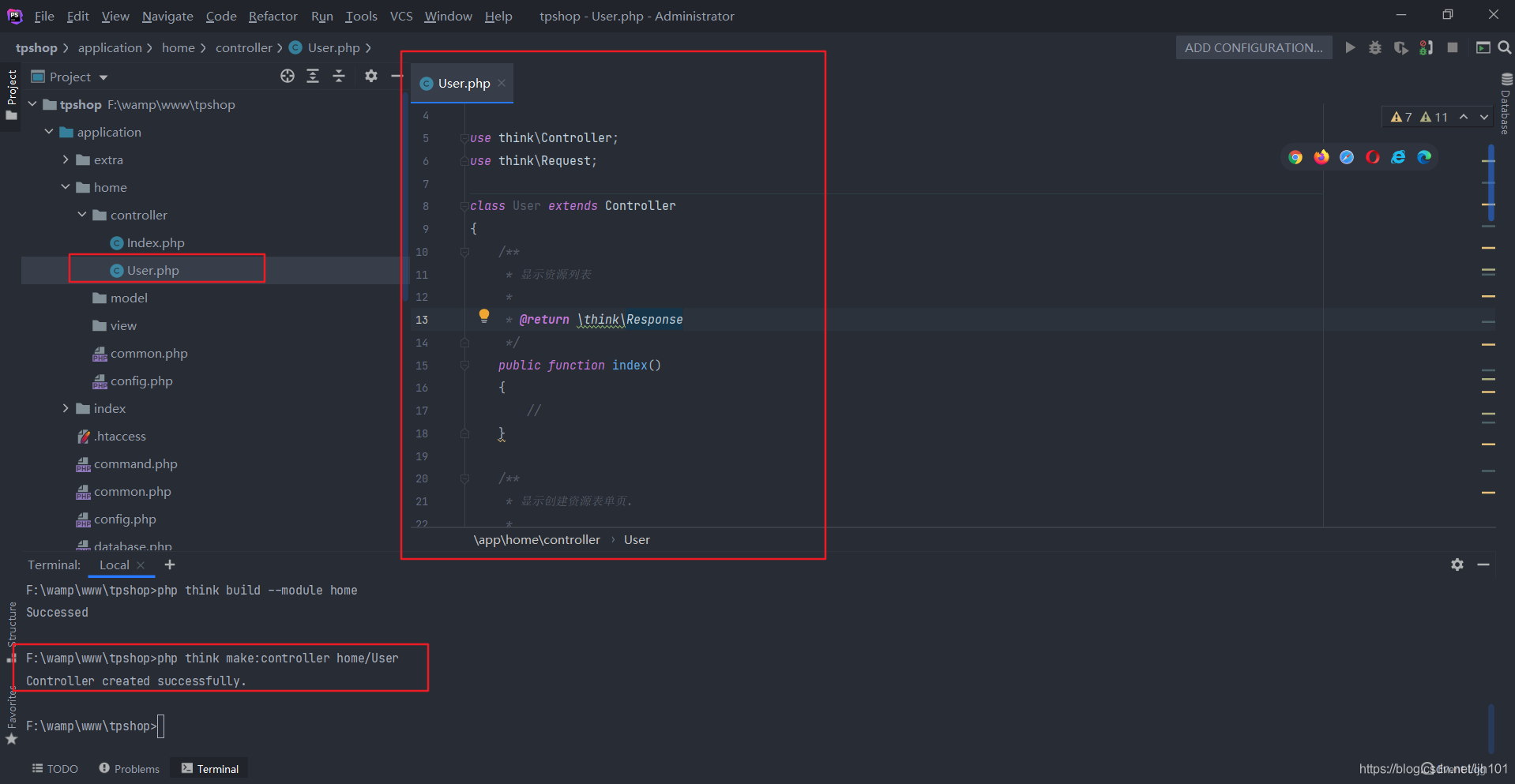Click the Run (play) toolbar icon
1515x784 pixels.
pyautogui.click(x=1350, y=47)
